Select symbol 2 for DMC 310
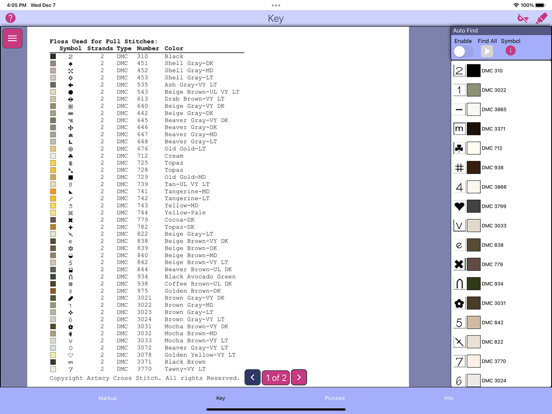Viewport: 552px width, 414px height. (x=459, y=71)
